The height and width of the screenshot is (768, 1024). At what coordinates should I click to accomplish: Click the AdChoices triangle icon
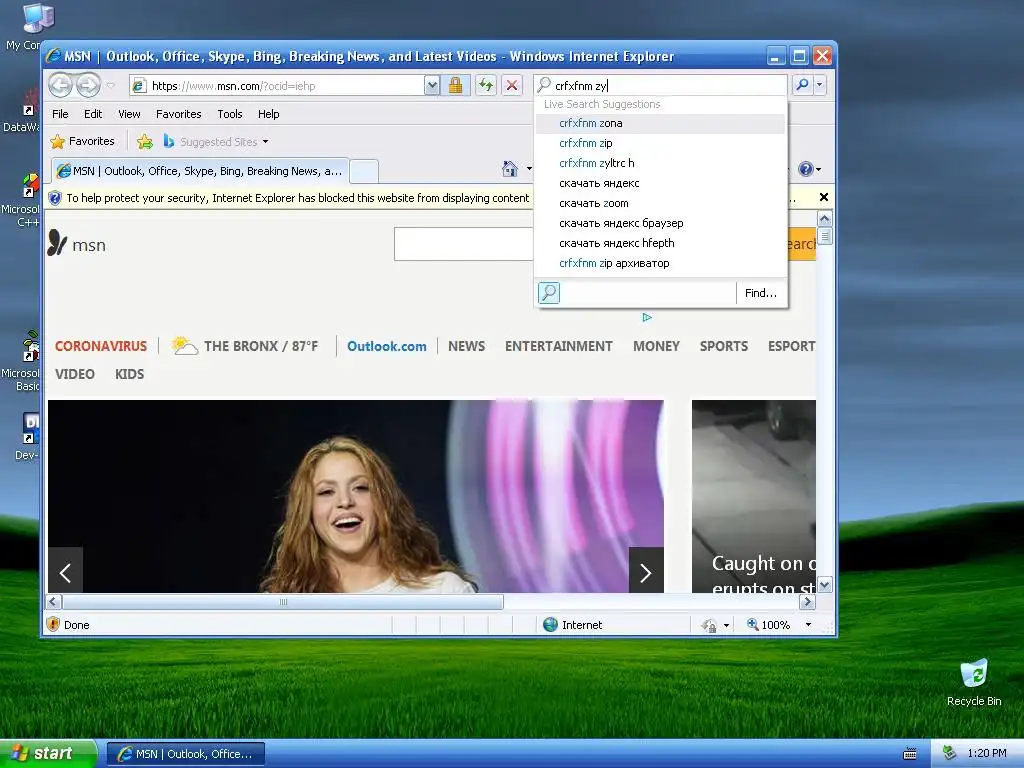tap(647, 317)
